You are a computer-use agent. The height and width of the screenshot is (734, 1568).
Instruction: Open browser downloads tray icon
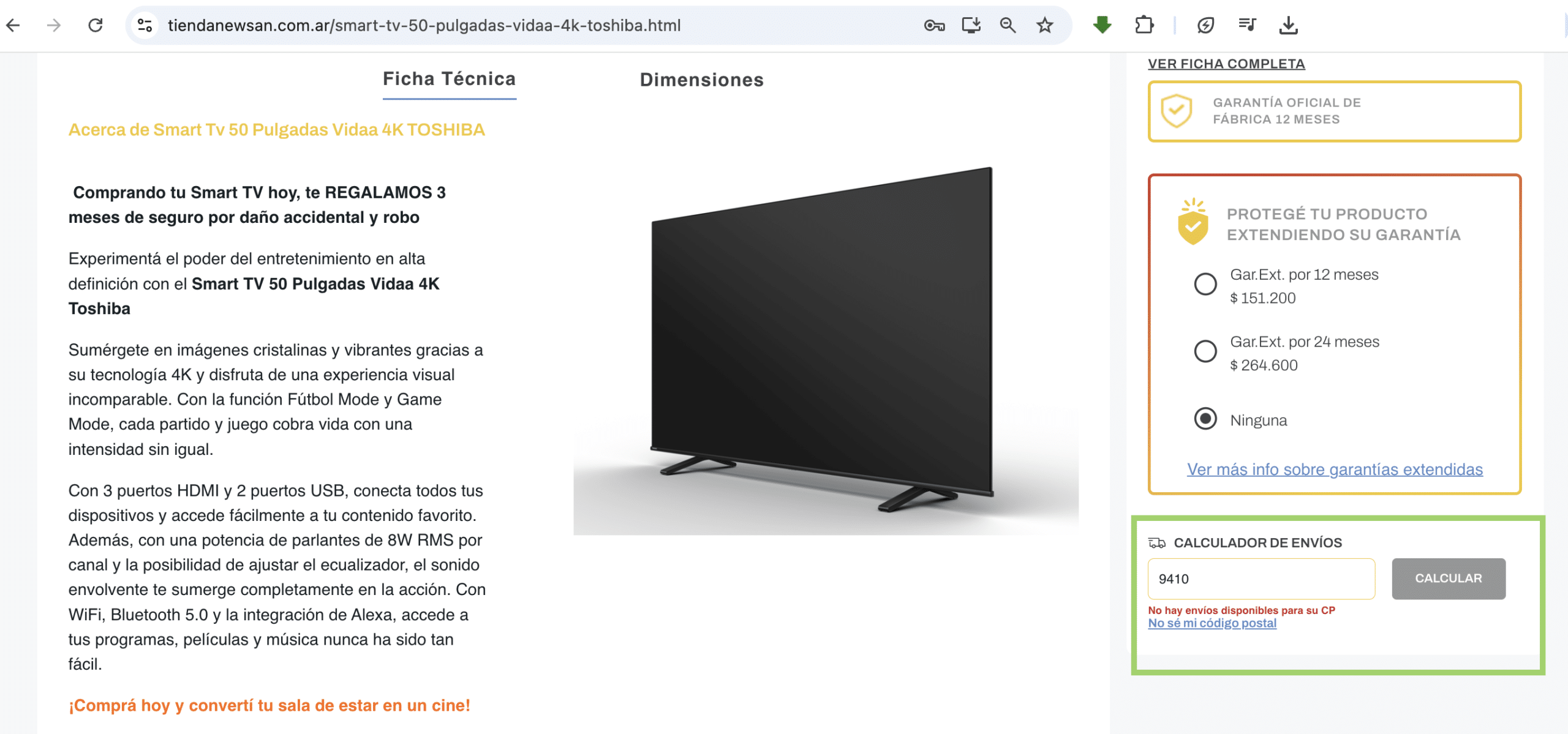pyautogui.click(x=1289, y=25)
